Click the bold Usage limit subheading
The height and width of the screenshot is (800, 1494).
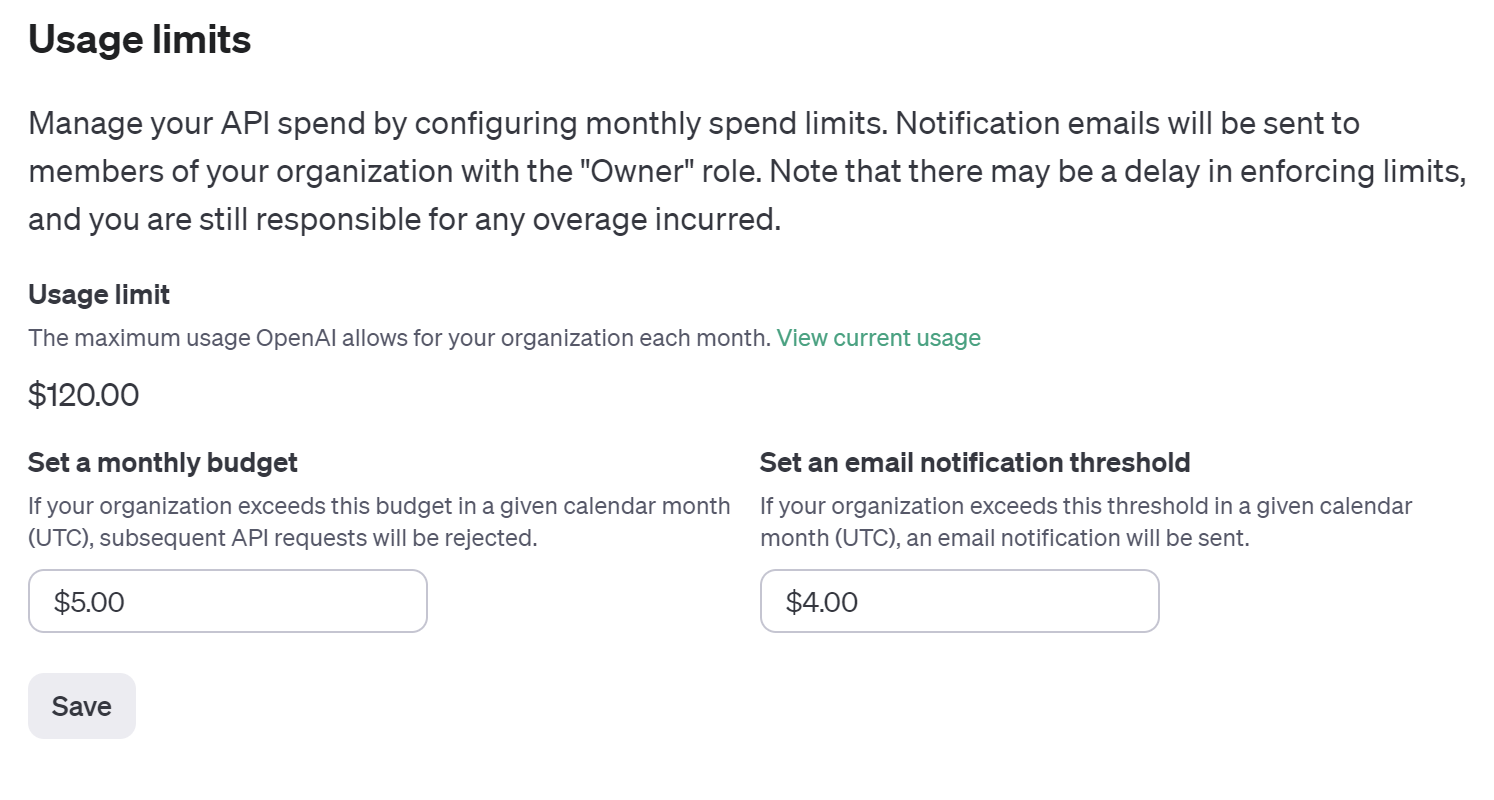(x=99, y=294)
